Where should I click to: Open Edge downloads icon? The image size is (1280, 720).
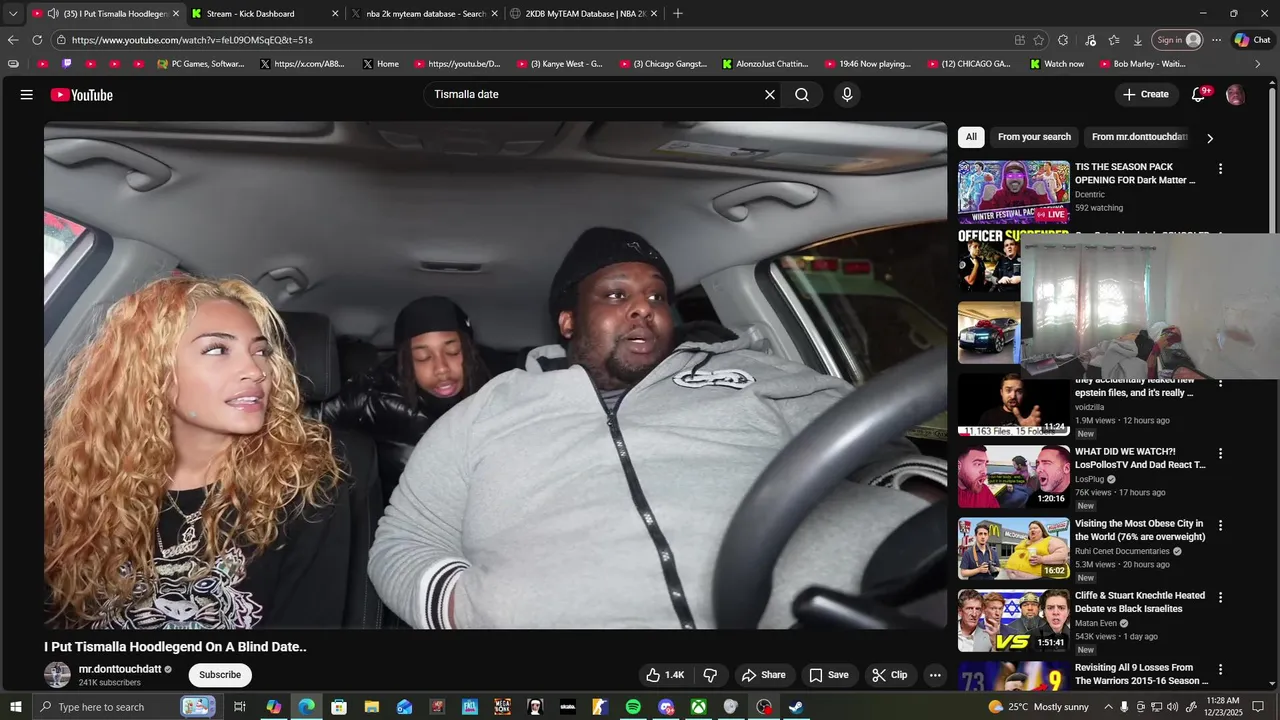1138,40
